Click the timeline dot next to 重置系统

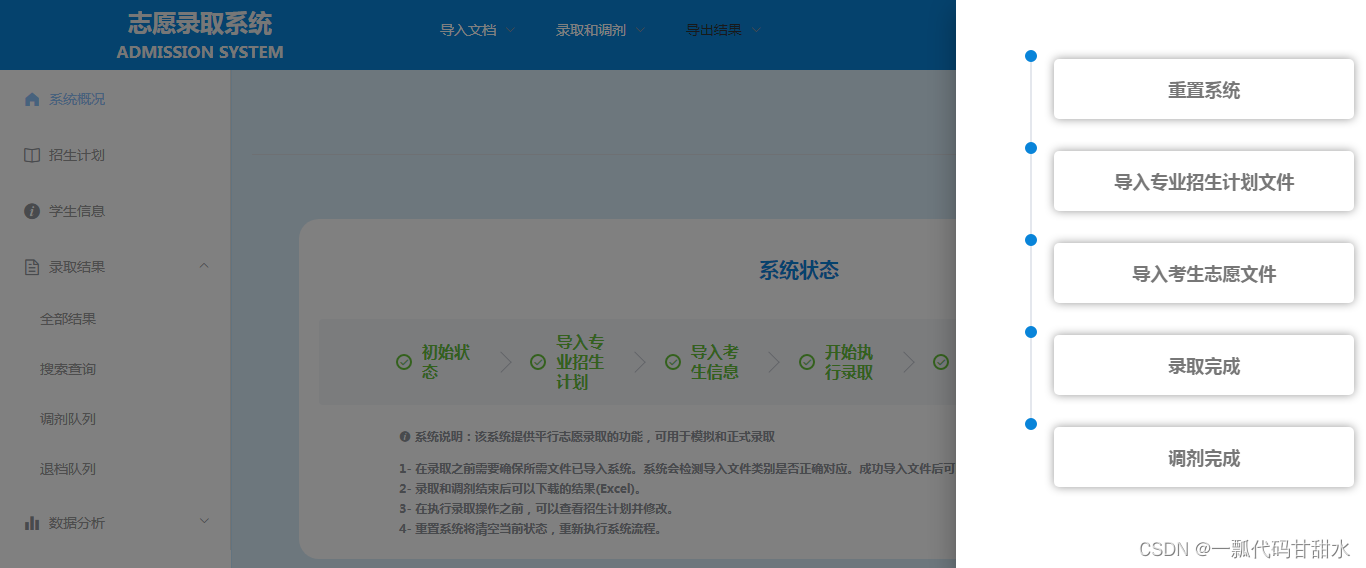[1031, 56]
